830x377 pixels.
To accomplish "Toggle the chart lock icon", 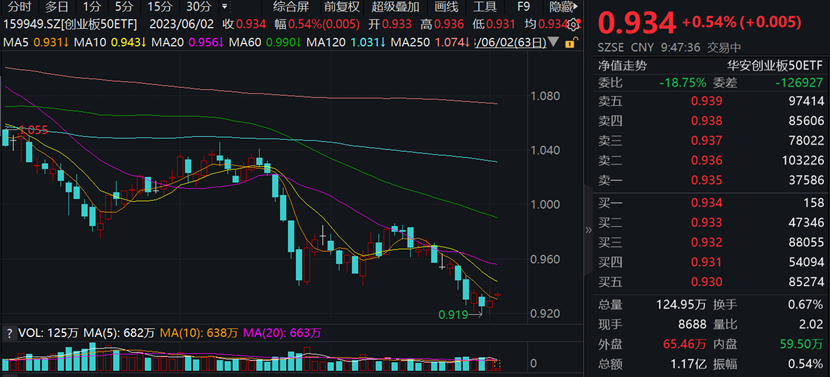I will tap(570, 42).
